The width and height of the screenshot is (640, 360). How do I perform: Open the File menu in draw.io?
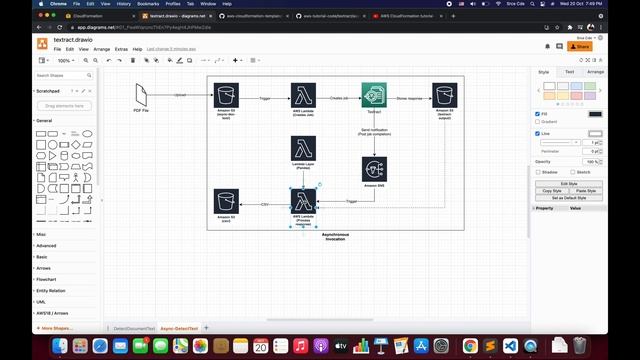point(57,49)
